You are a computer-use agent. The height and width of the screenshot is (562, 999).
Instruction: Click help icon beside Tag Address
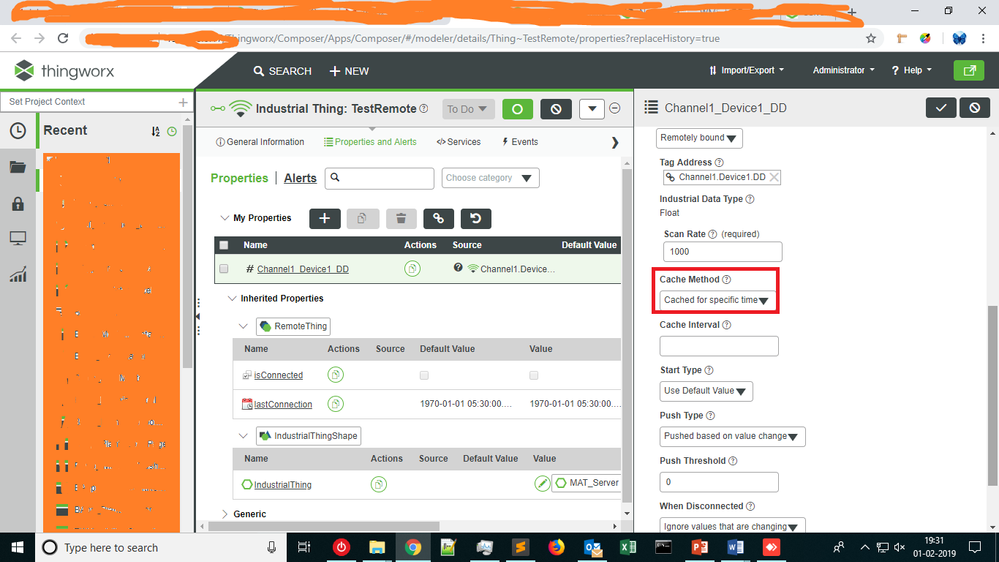tap(719, 162)
